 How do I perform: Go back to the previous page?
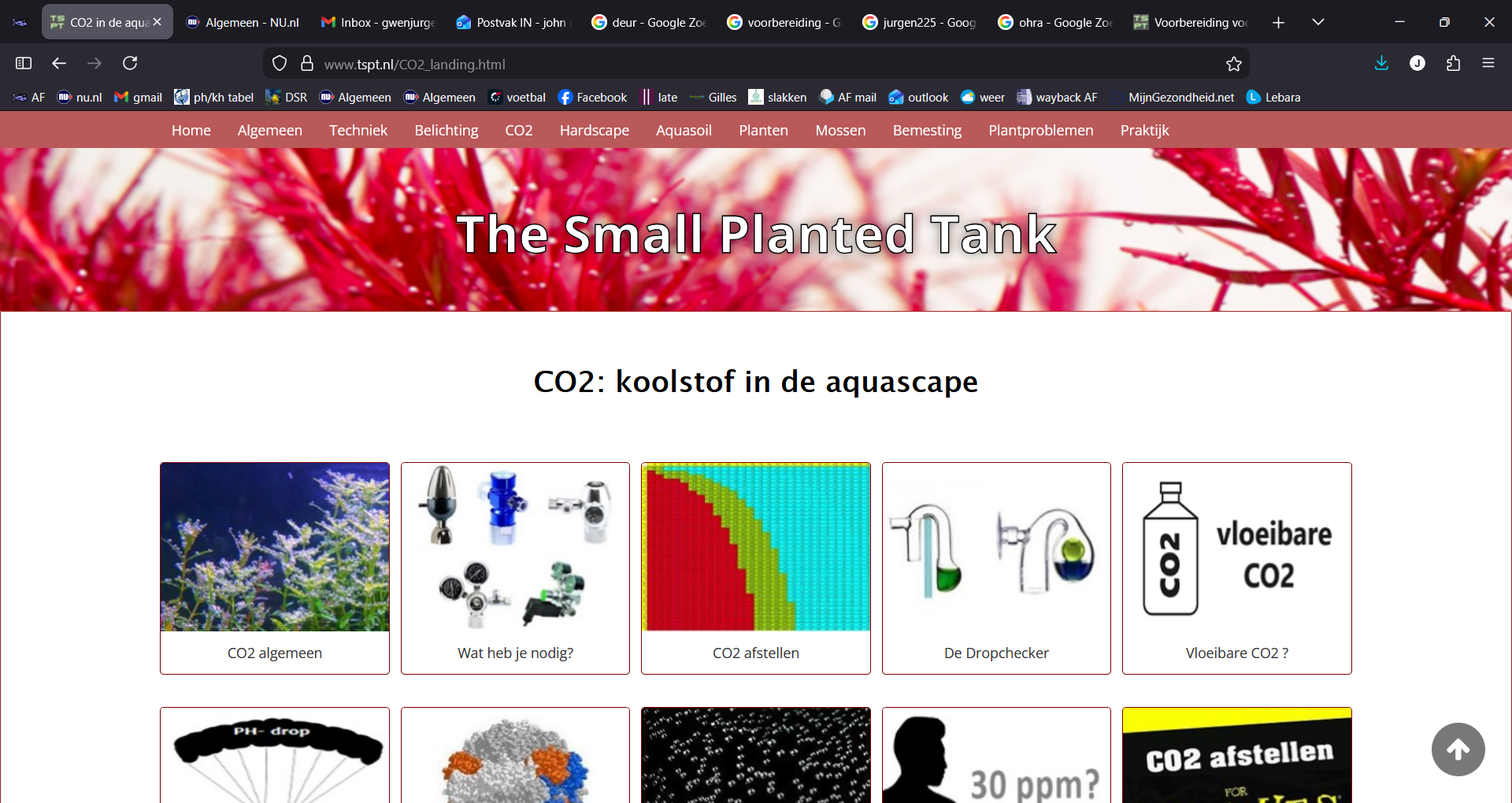[x=59, y=63]
